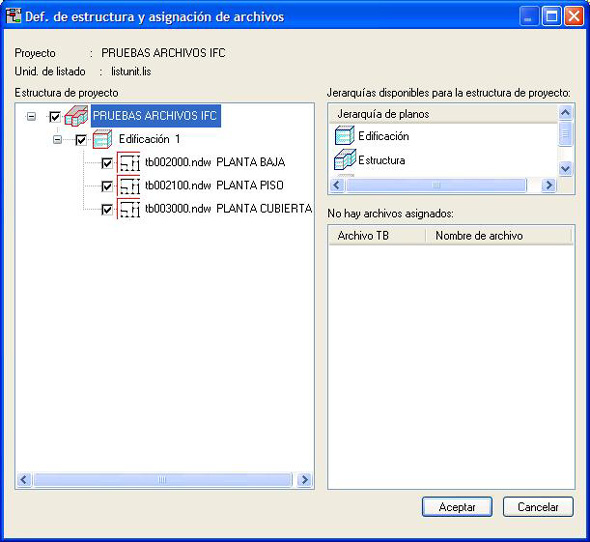Confirm with the Aceptar button

(x=457, y=507)
